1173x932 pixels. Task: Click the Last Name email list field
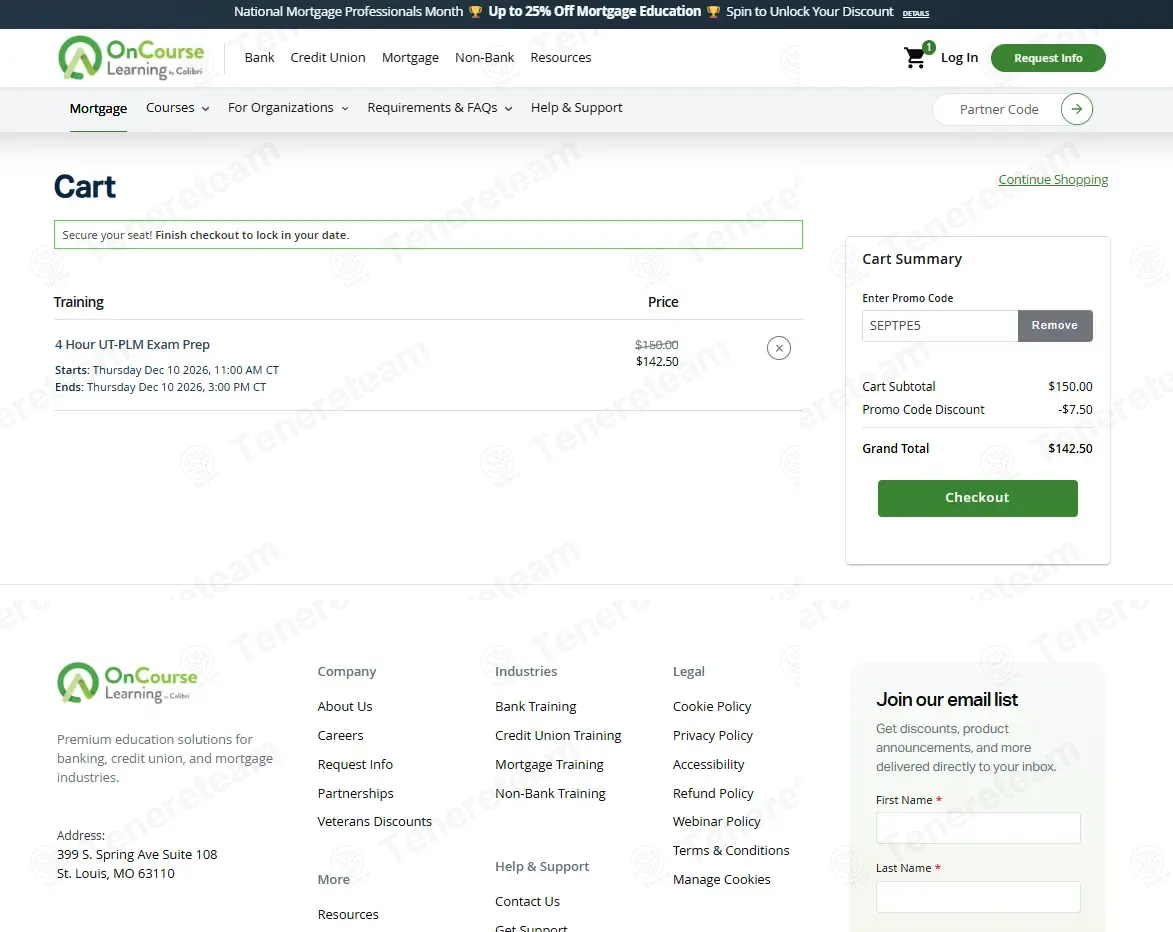pyautogui.click(x=978, y=896)
